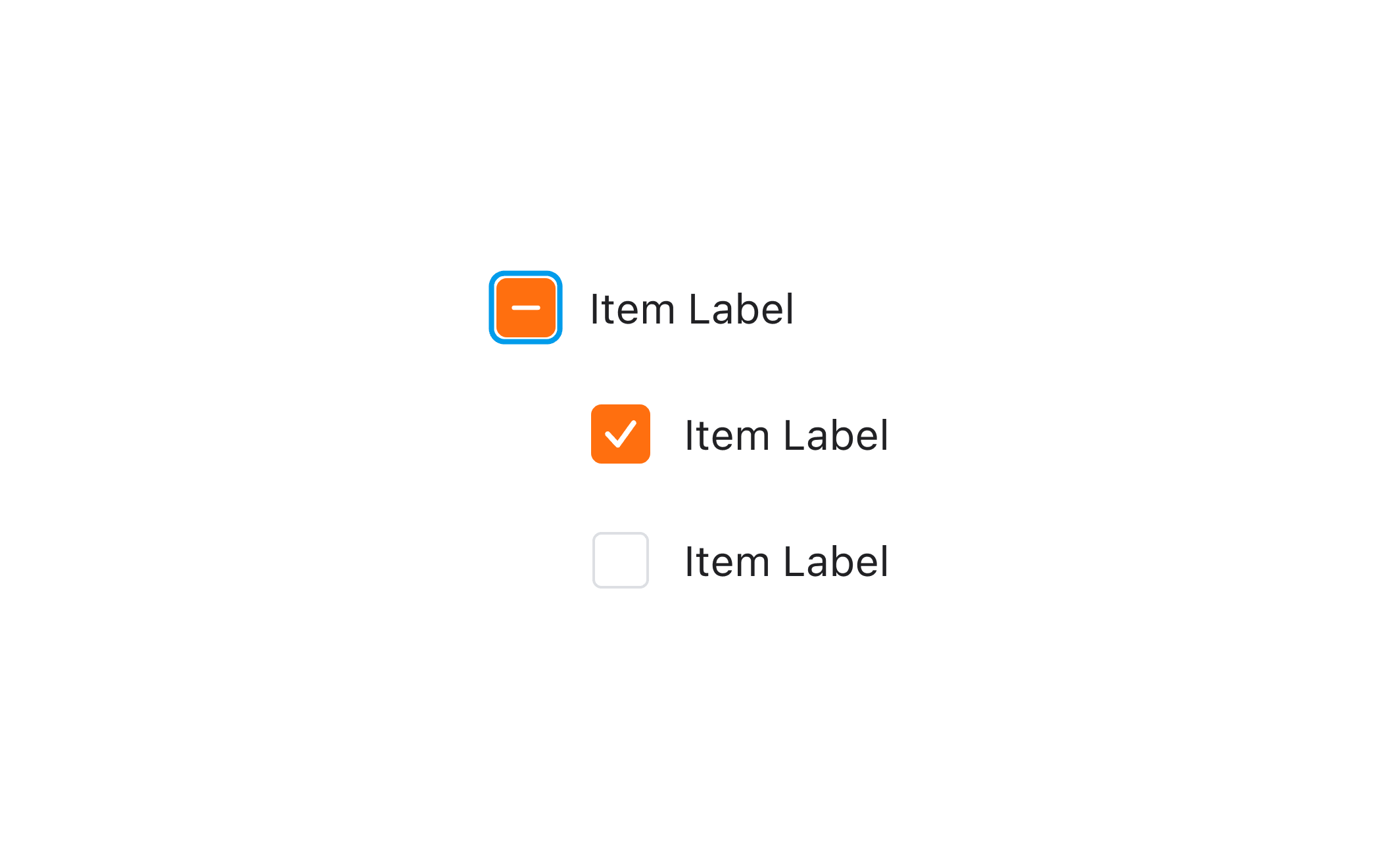The height and width of the screenshot is (868, 1386).
Task: Click the first child row's Item Label
Action: [786, 435]
